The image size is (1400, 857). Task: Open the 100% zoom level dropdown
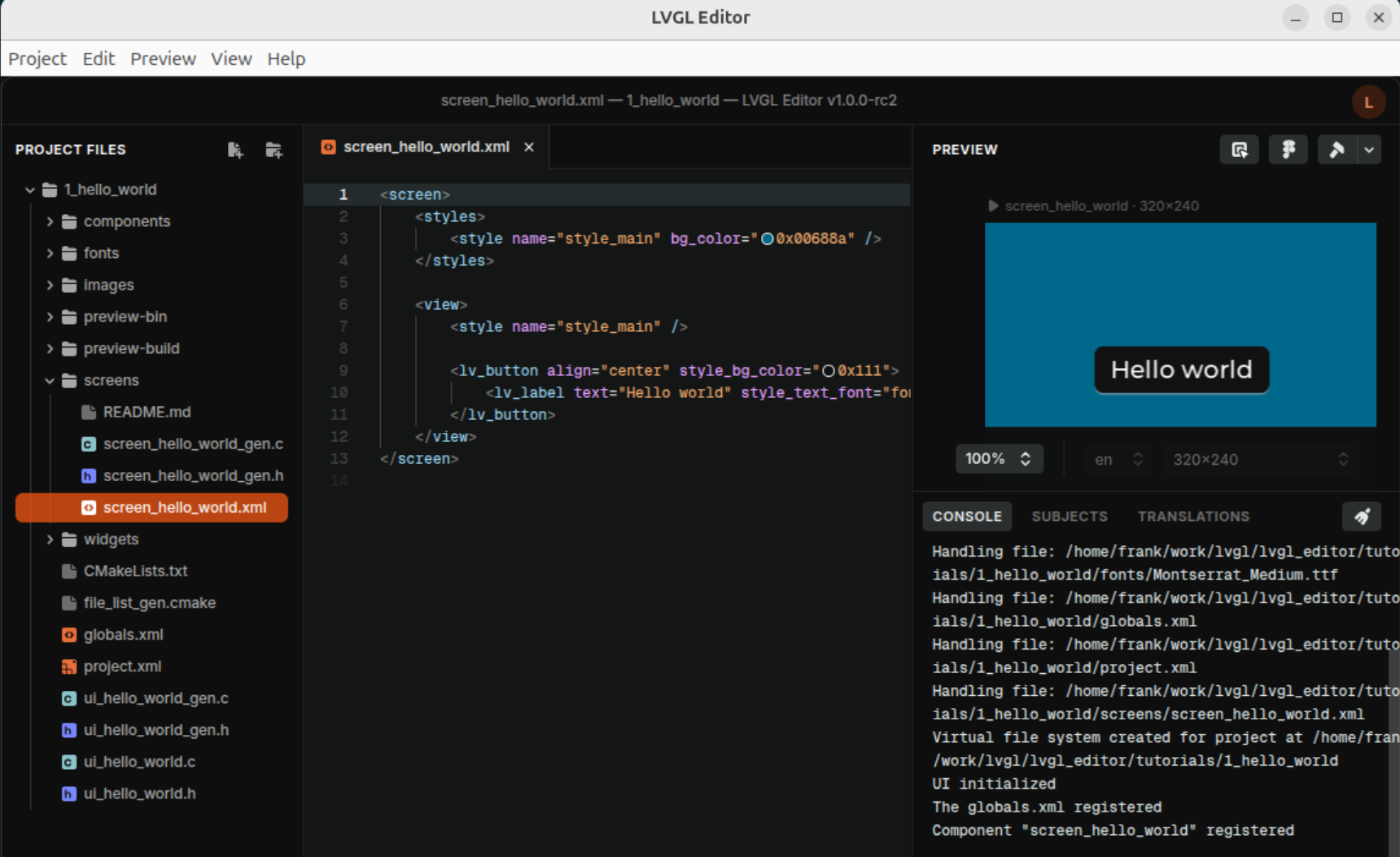(998, 459)
